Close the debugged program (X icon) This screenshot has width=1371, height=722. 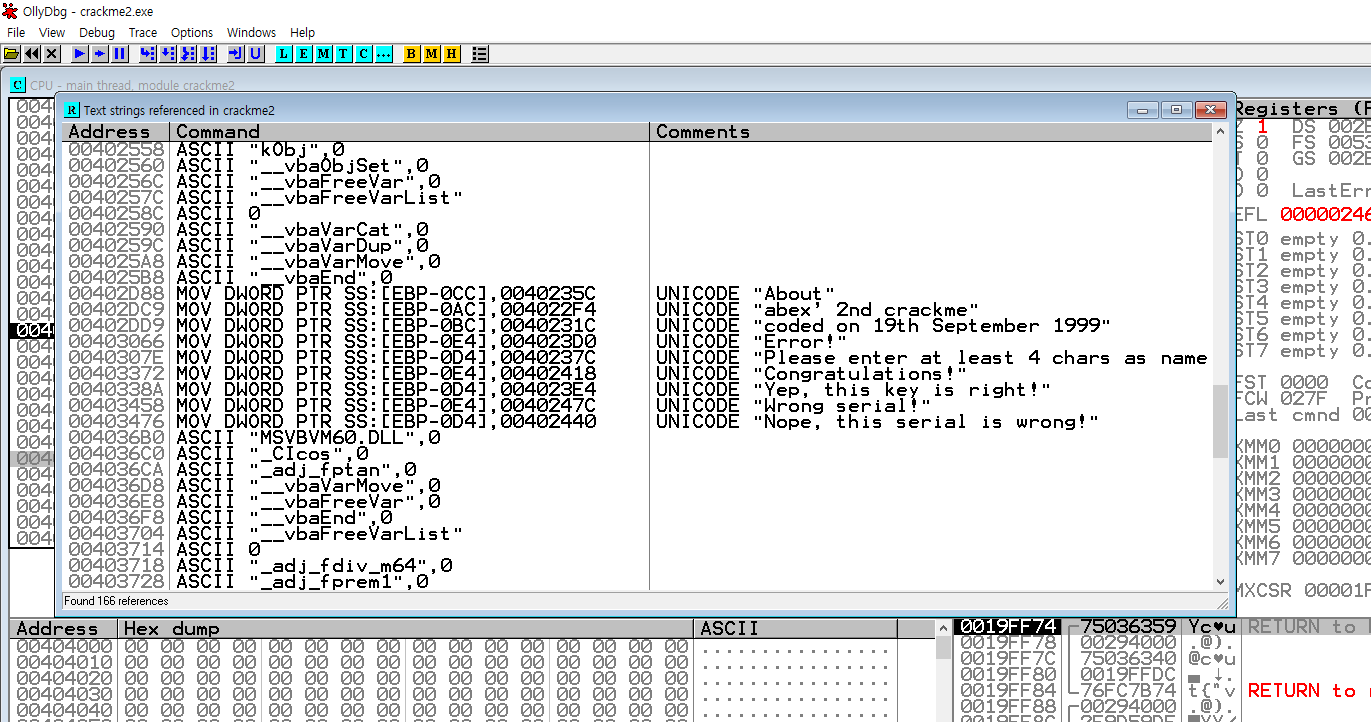pyautogui.click(x=52, y=53)
